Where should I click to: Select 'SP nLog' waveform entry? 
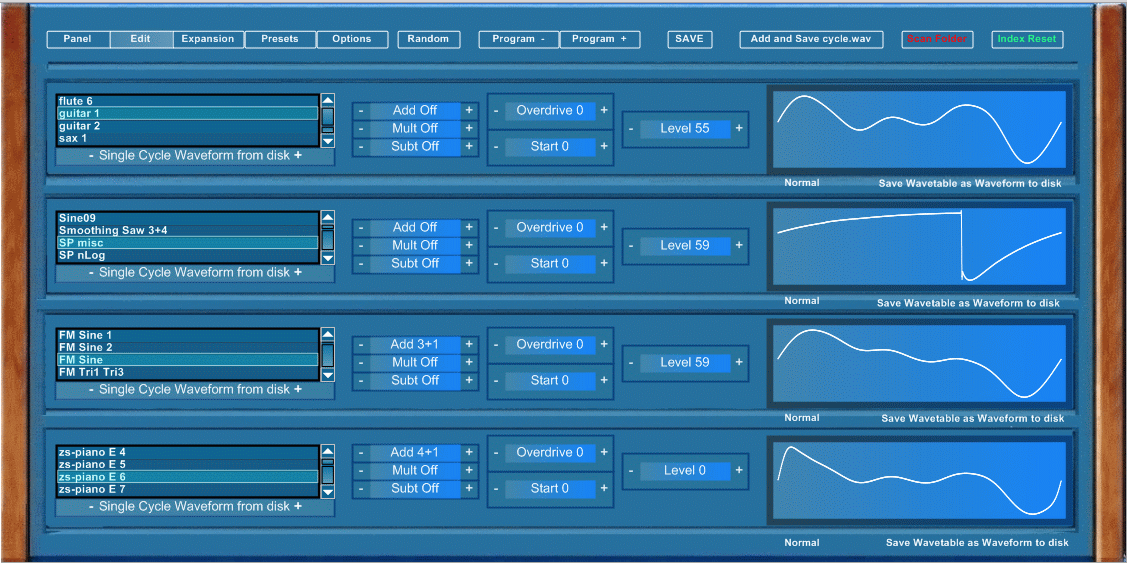point(188,255)
